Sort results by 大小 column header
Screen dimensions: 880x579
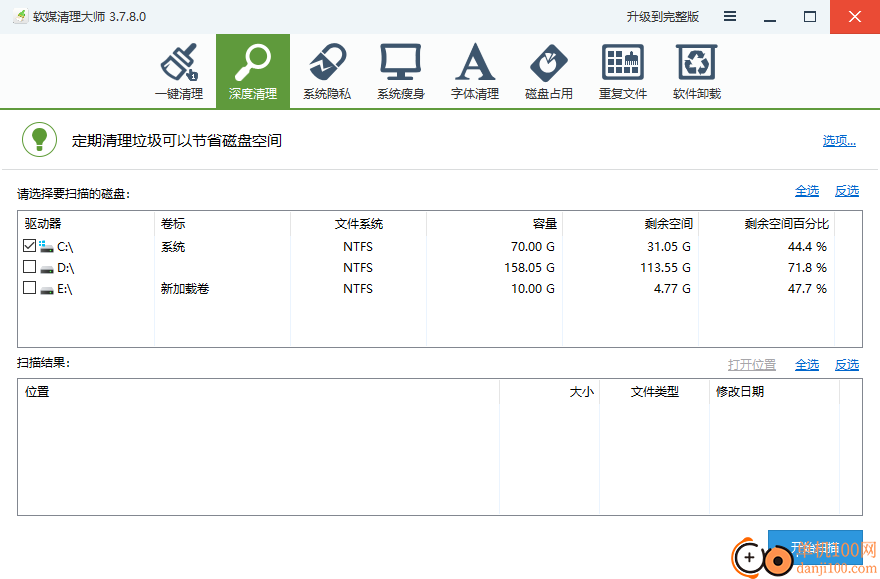[549, 392]
